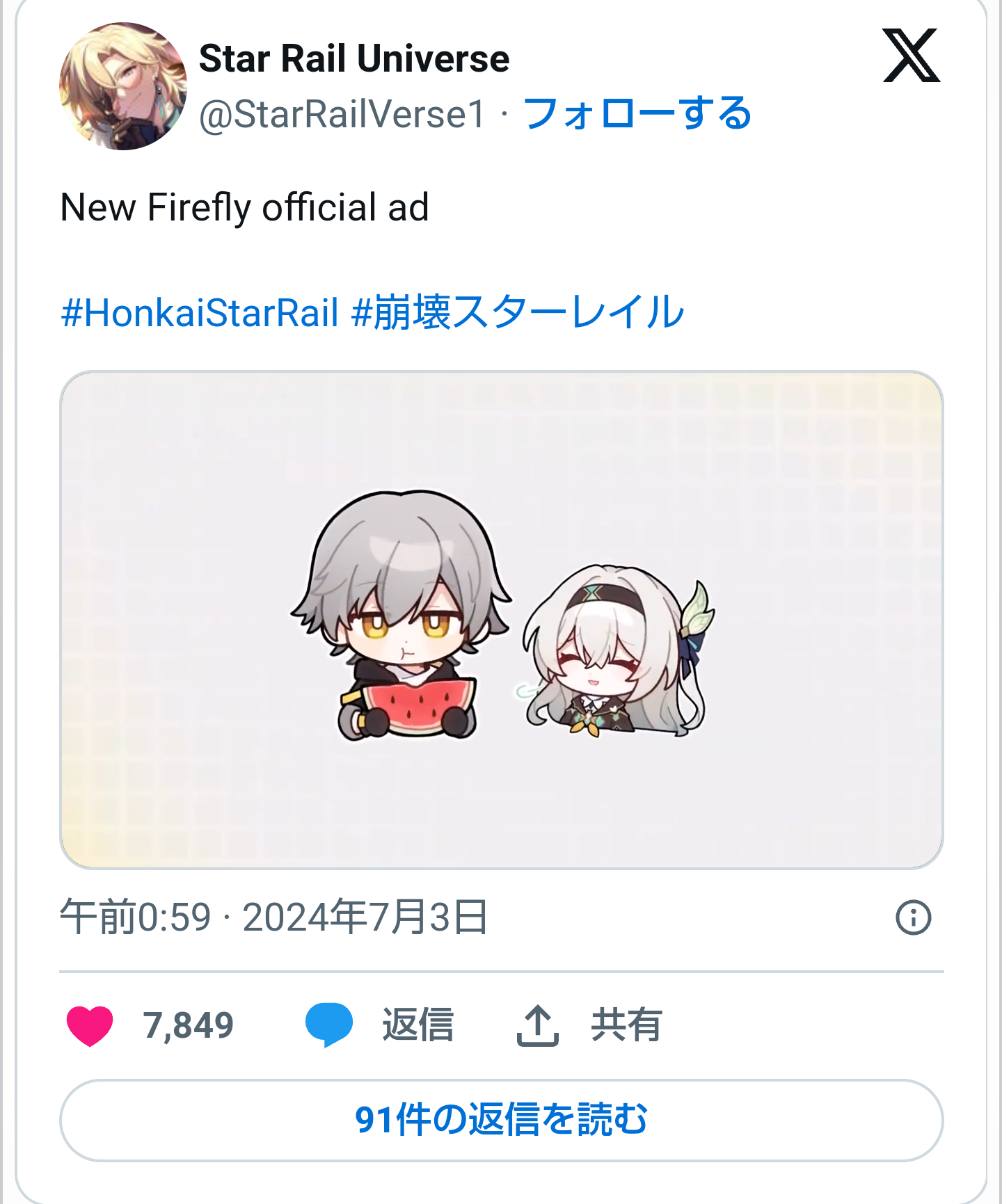Viewport: 1002px width, 1204px height.
Task: Click the 返信 reply label
Action: pyautogui.click(x=417, y=1025)
